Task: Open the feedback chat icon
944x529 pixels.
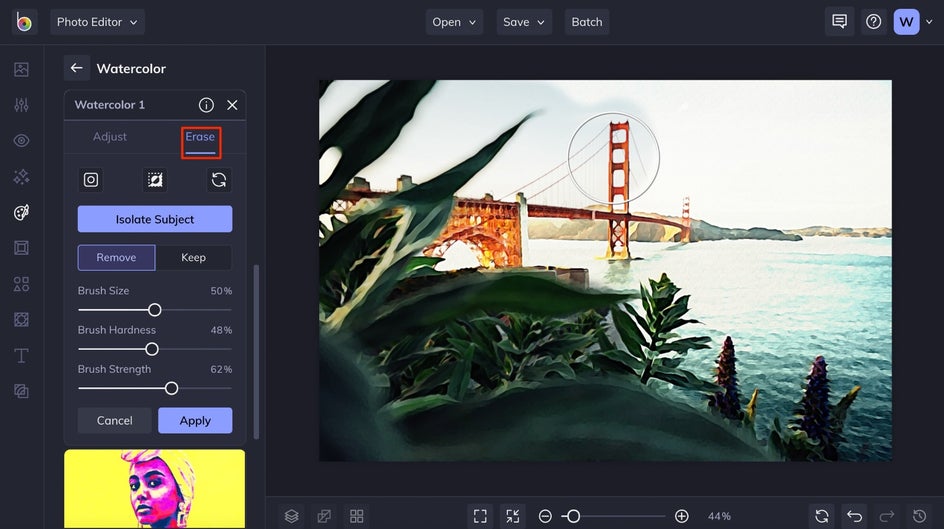Action: pos(839,22)
